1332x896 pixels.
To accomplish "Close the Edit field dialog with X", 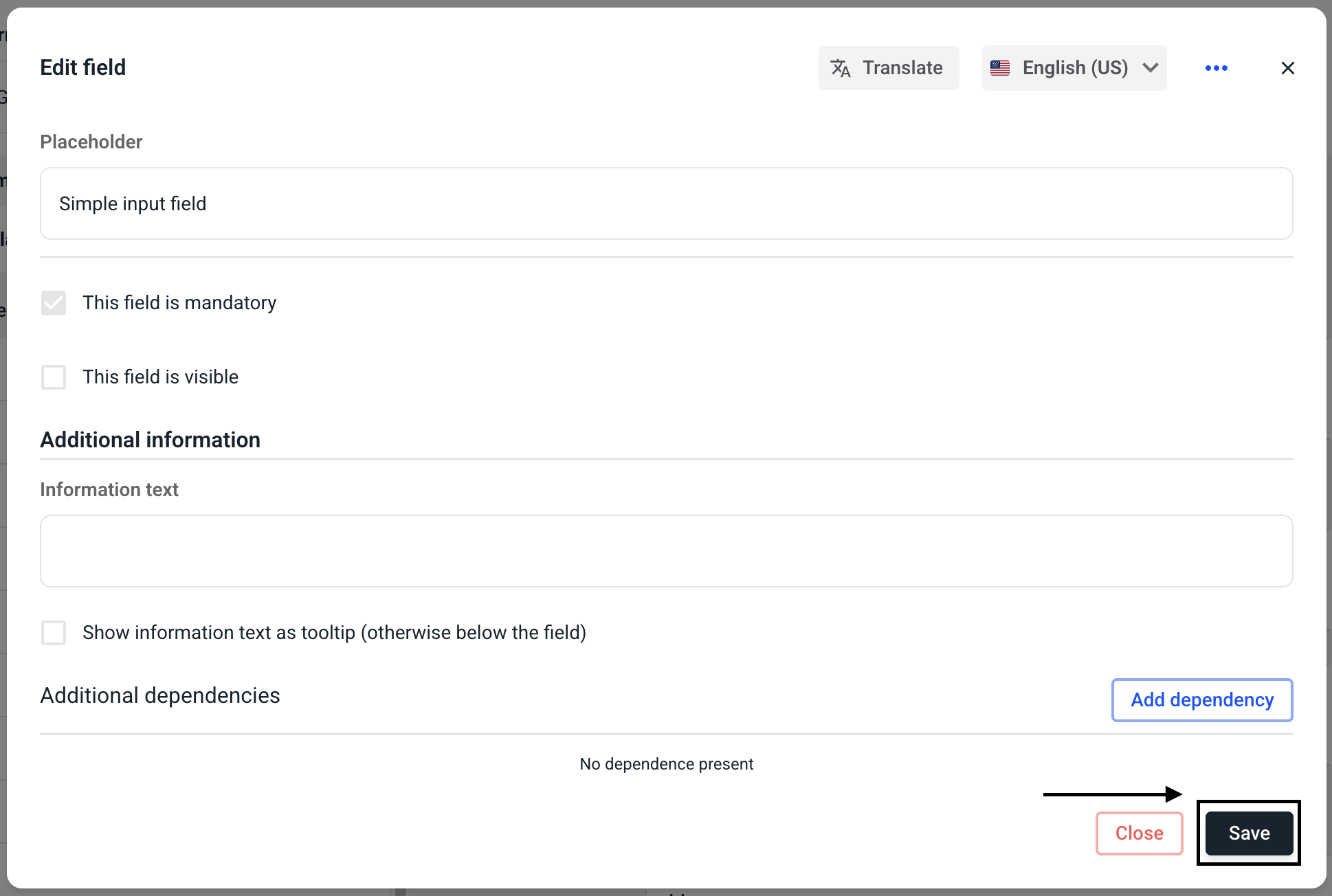I will (x=1287, y=68).
